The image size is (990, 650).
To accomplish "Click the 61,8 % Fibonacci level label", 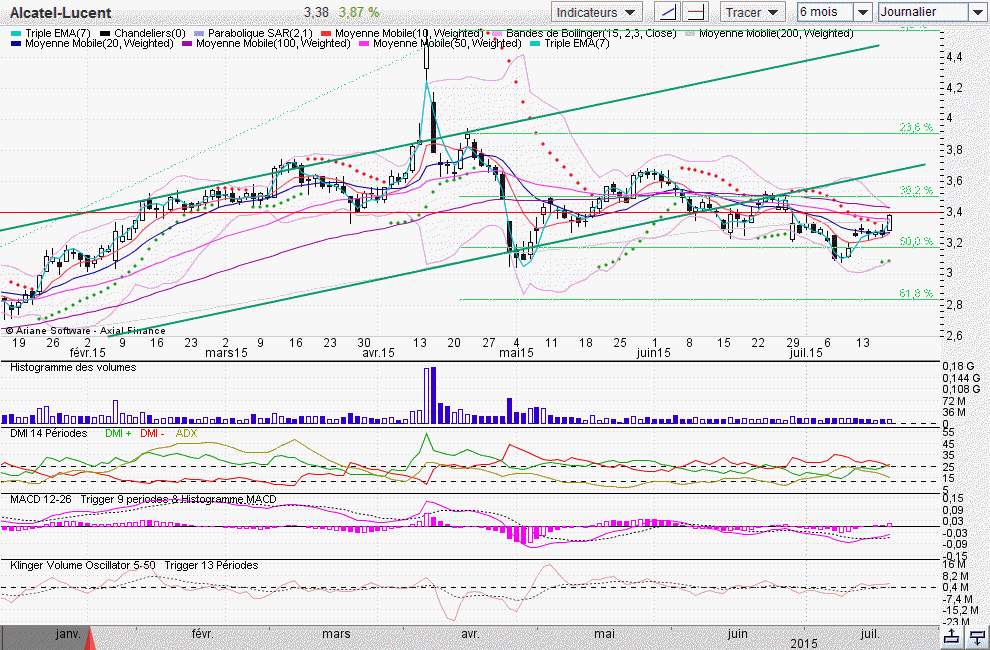I will 915,294.
